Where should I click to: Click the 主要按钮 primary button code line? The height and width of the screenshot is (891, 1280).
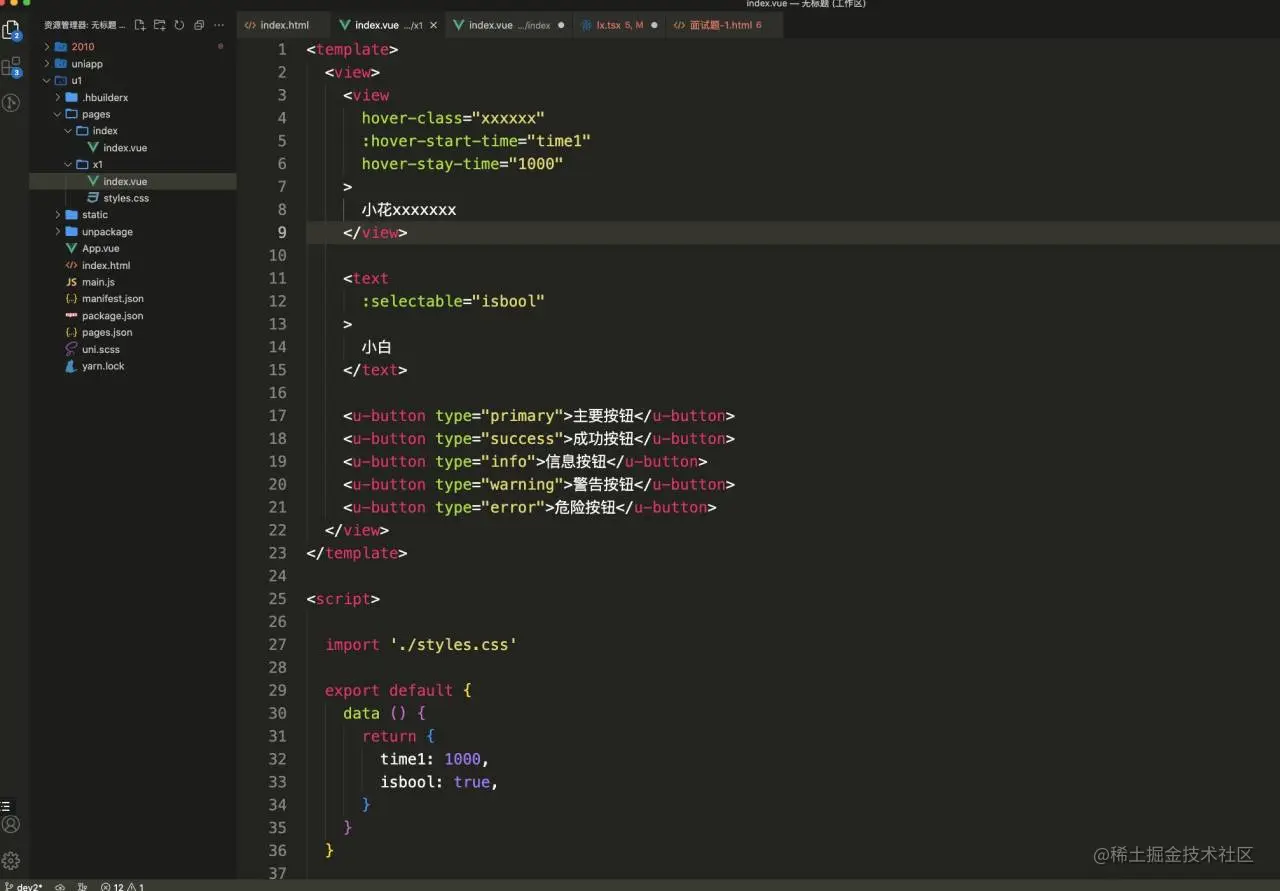539,416
